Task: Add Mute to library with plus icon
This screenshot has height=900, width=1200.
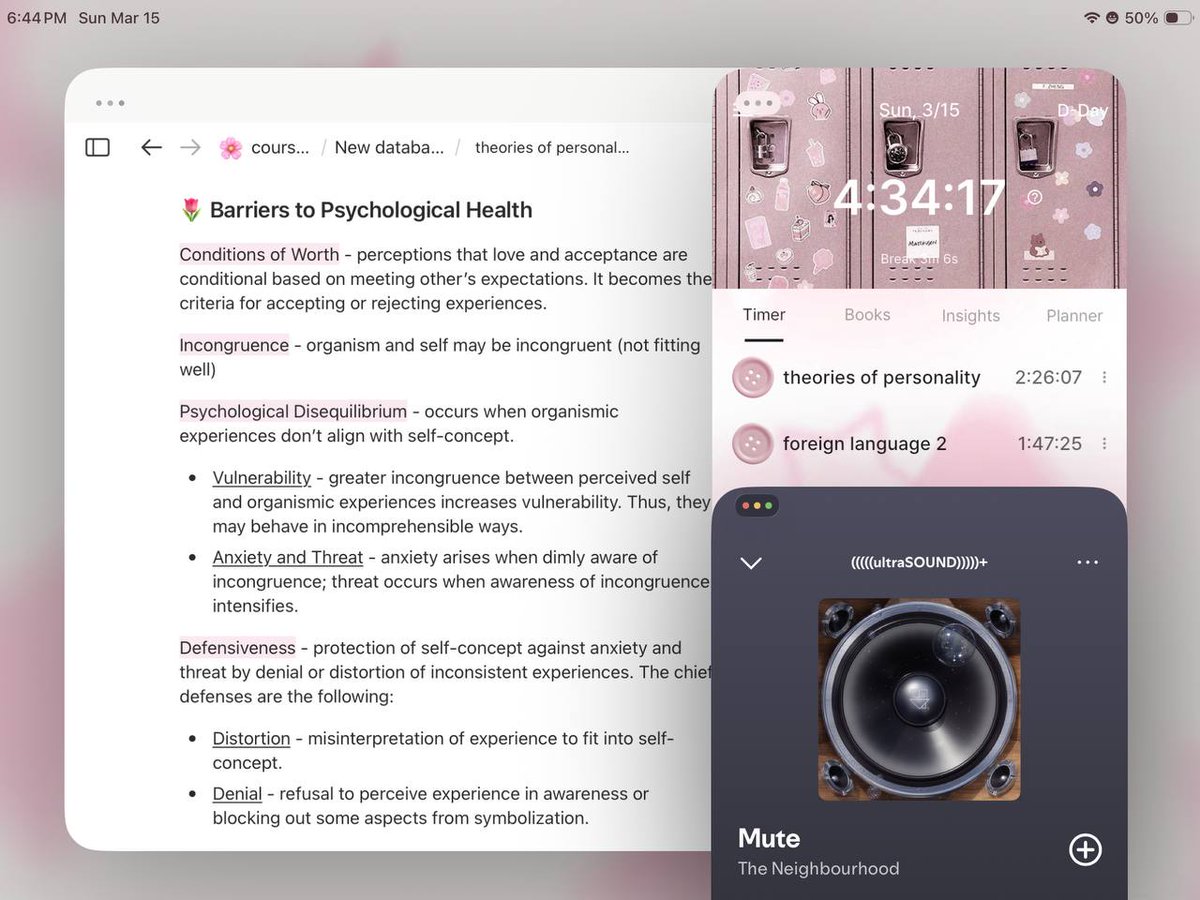Action: [1085, 850]
